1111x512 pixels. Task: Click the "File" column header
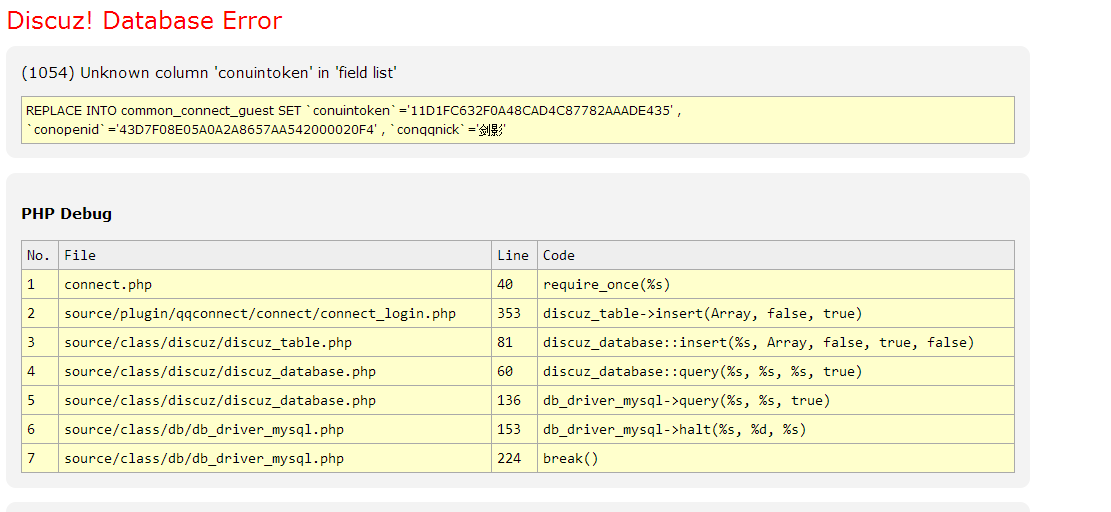(x=80, y=255)
